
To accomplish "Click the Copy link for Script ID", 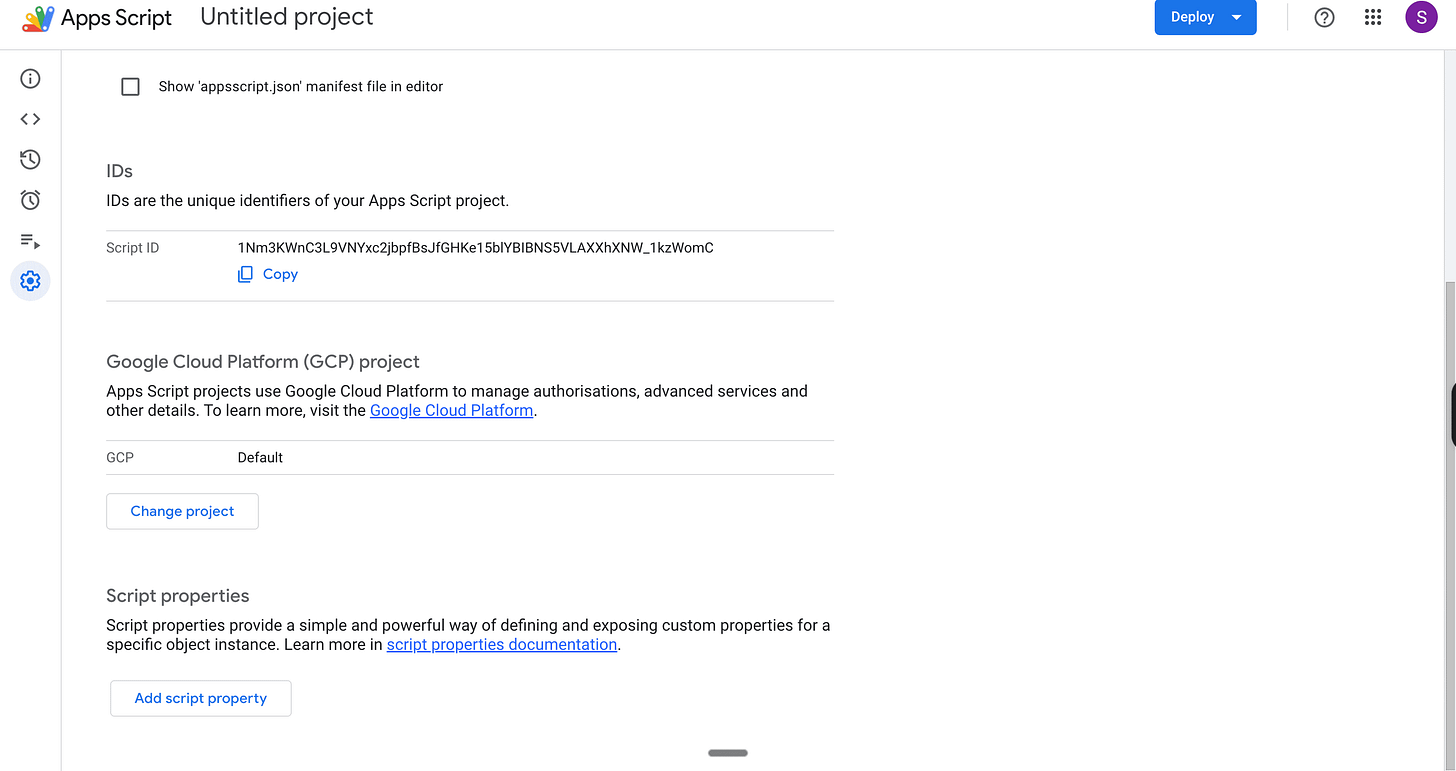I will pyautogui.click(x=280, y=274).
